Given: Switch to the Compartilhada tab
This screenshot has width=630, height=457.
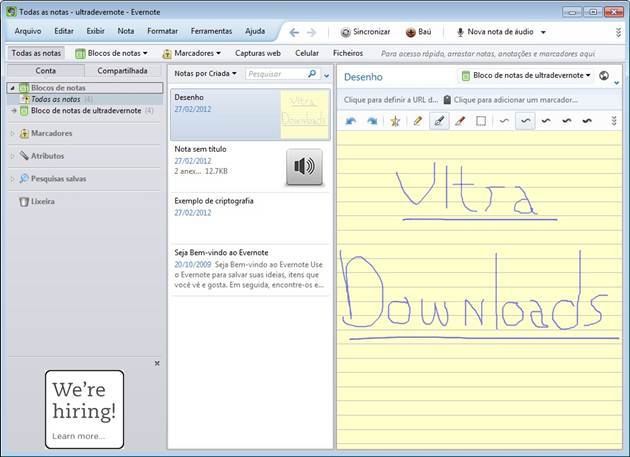Looking at the screenshot, I should tap(122, 71).
